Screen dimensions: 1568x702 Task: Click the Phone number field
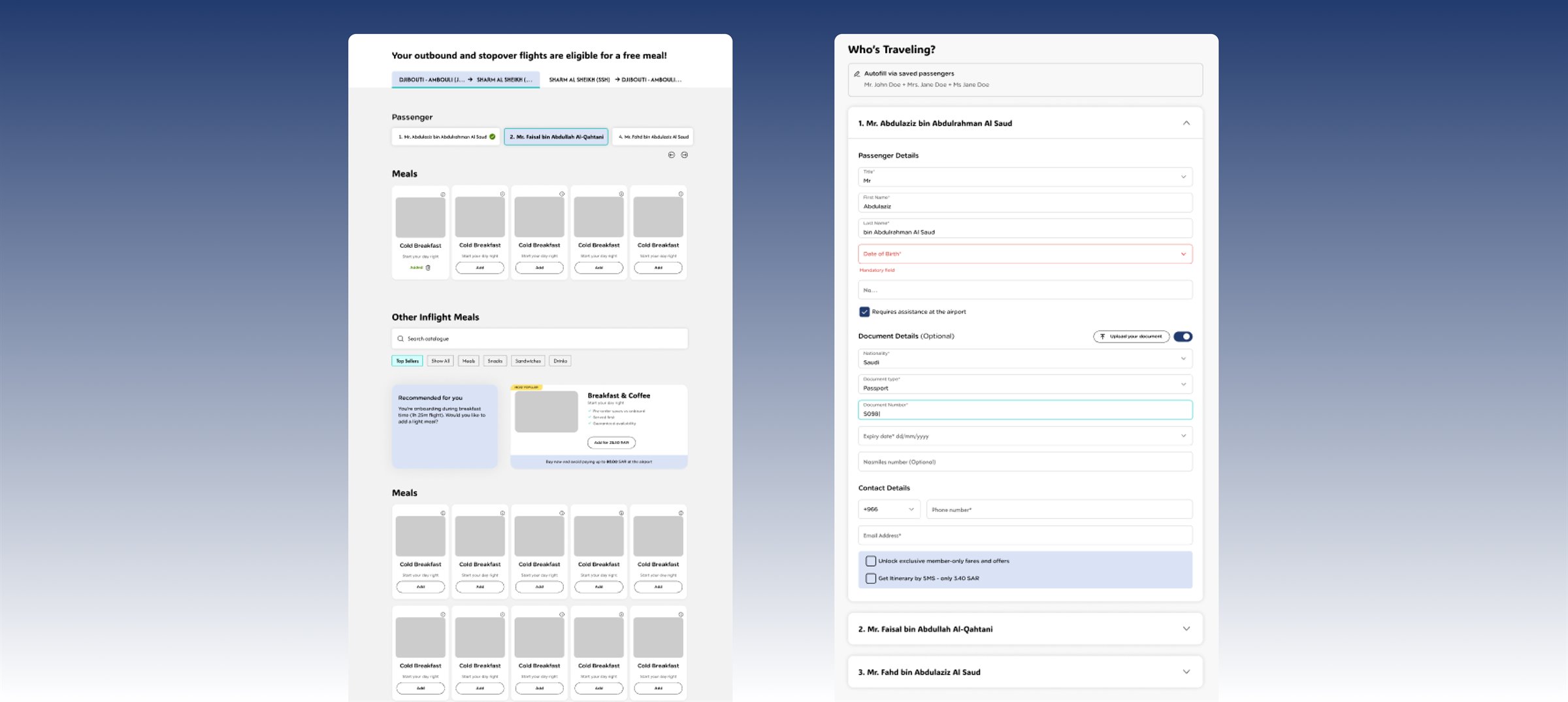coord(1059,509)
